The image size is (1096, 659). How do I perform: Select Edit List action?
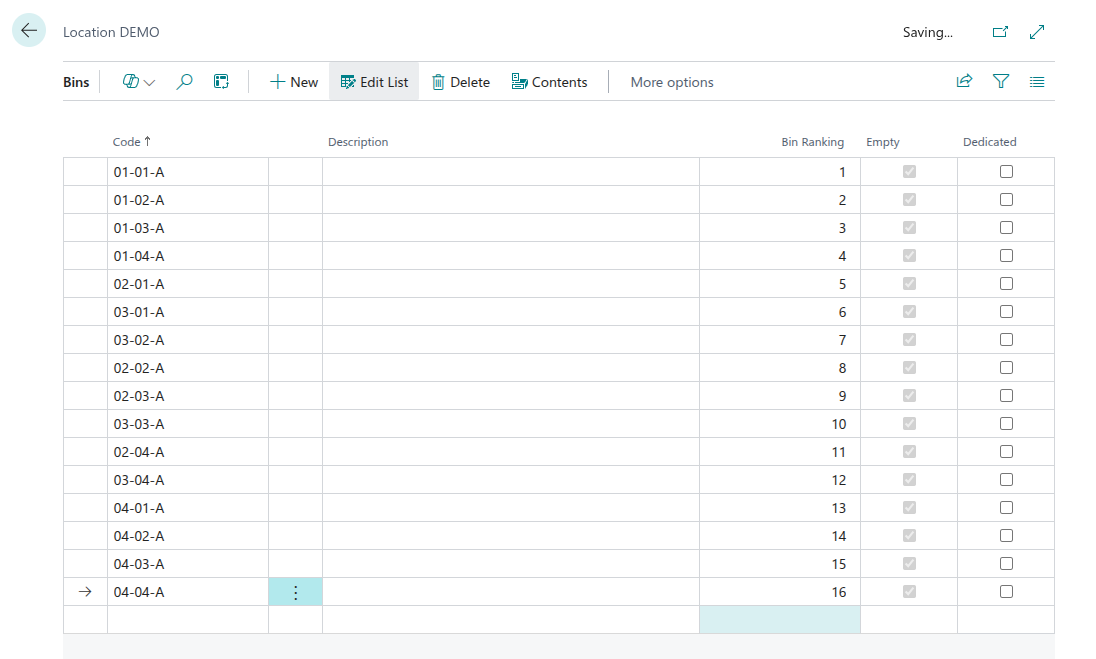tap(374, 82)
